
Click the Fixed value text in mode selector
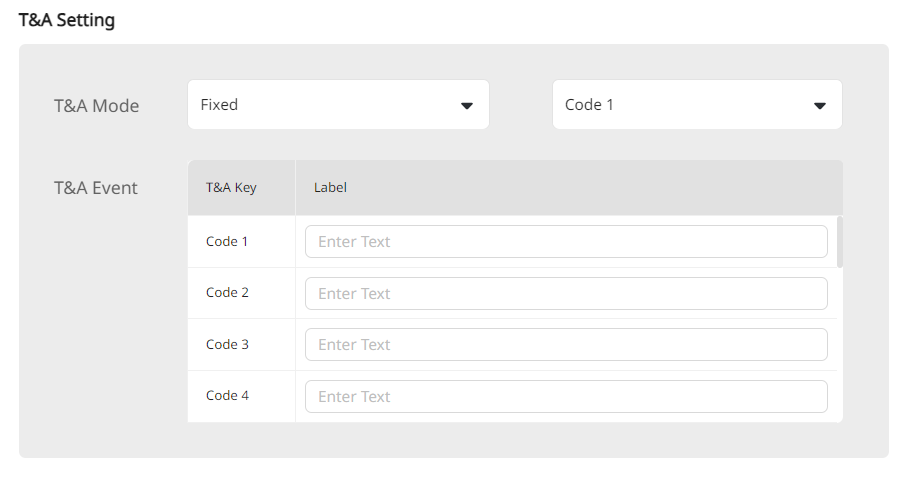tap(219, 105)
